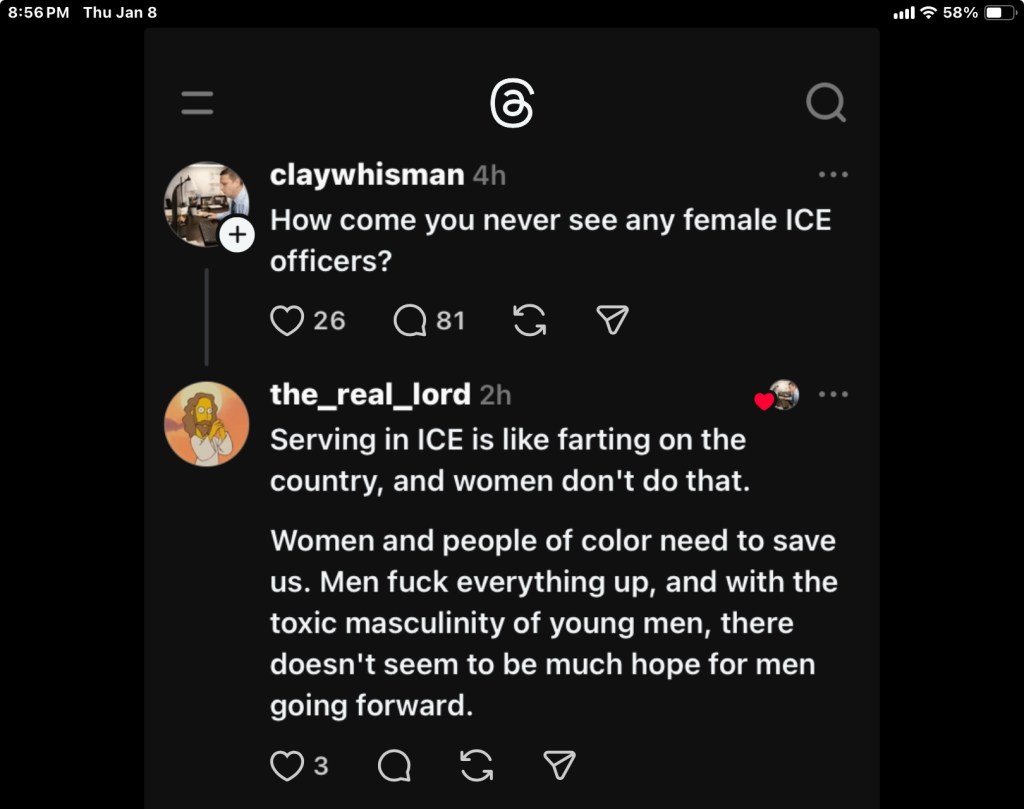Follow claywhisman using plus badge
This screenshot has width=1024, height=809.
pos(237,235)
